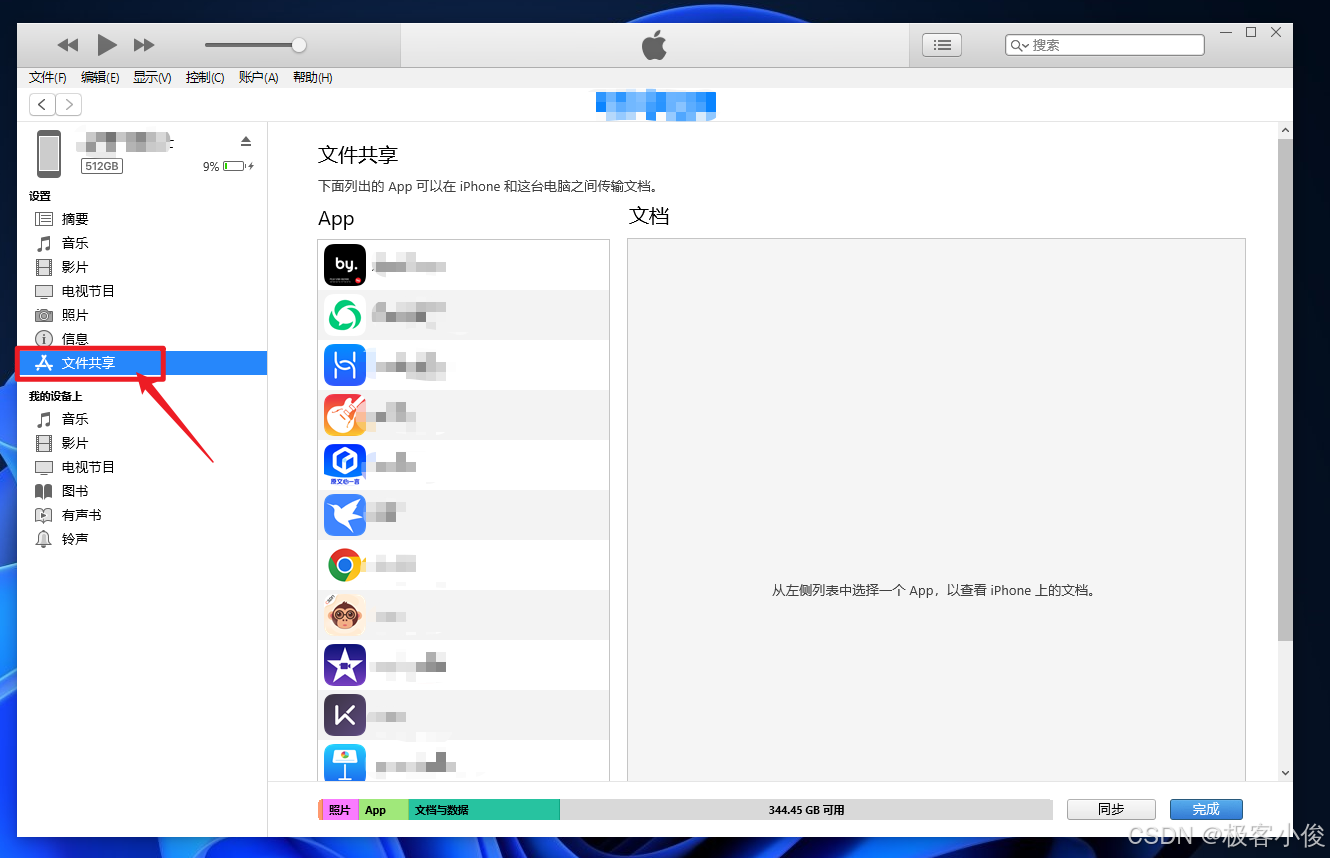Click the iPhone device icon in sidebar
The image size is (1330, 858).
49,154
